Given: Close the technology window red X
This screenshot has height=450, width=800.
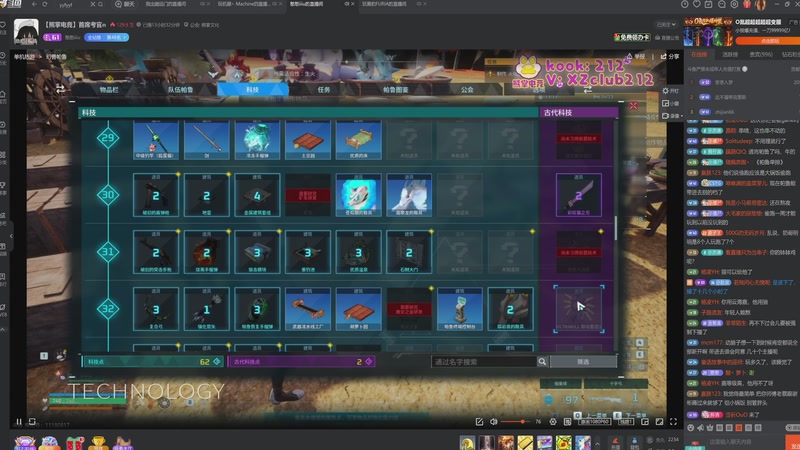Looking at the screenshot, I should [x=633, y=106].
